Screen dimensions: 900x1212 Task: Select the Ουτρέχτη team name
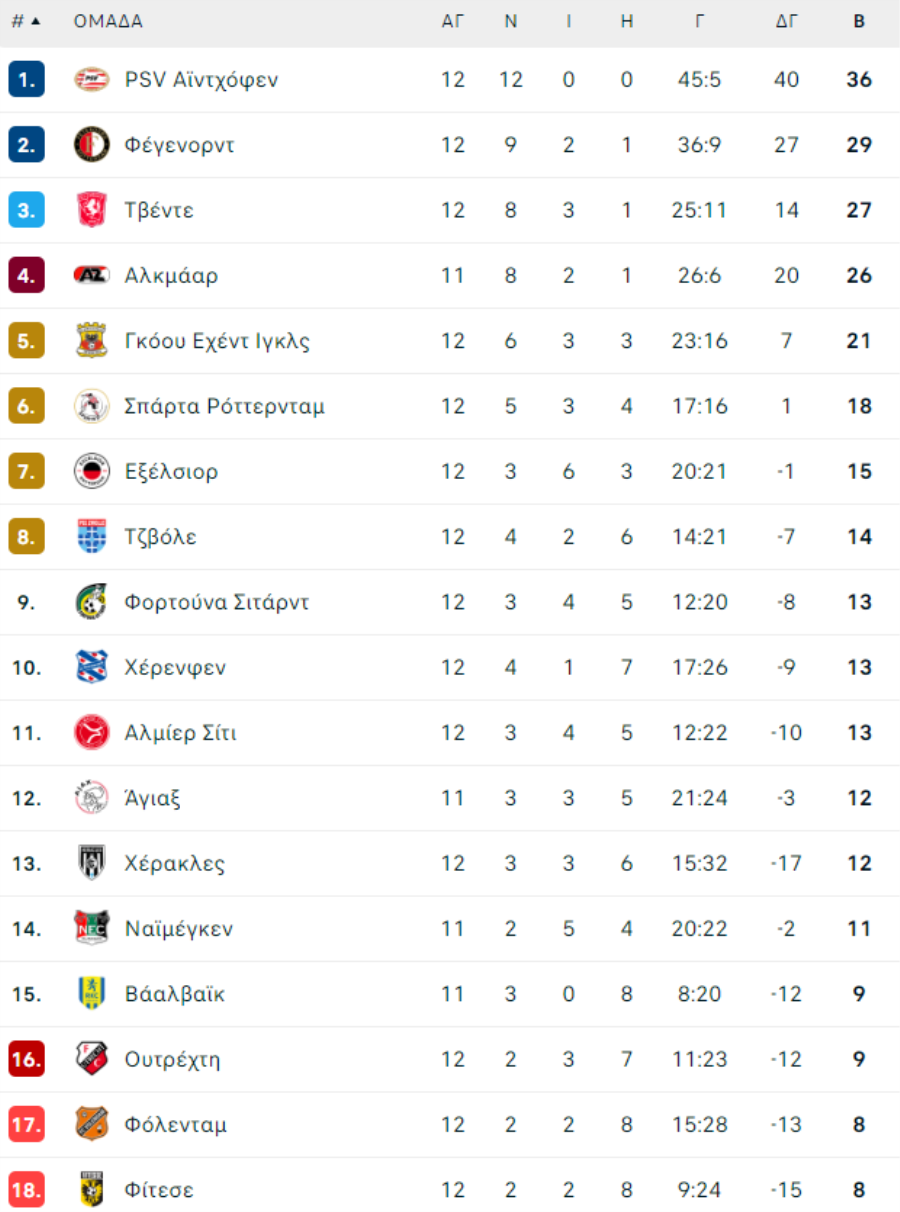coord(172,1059)
